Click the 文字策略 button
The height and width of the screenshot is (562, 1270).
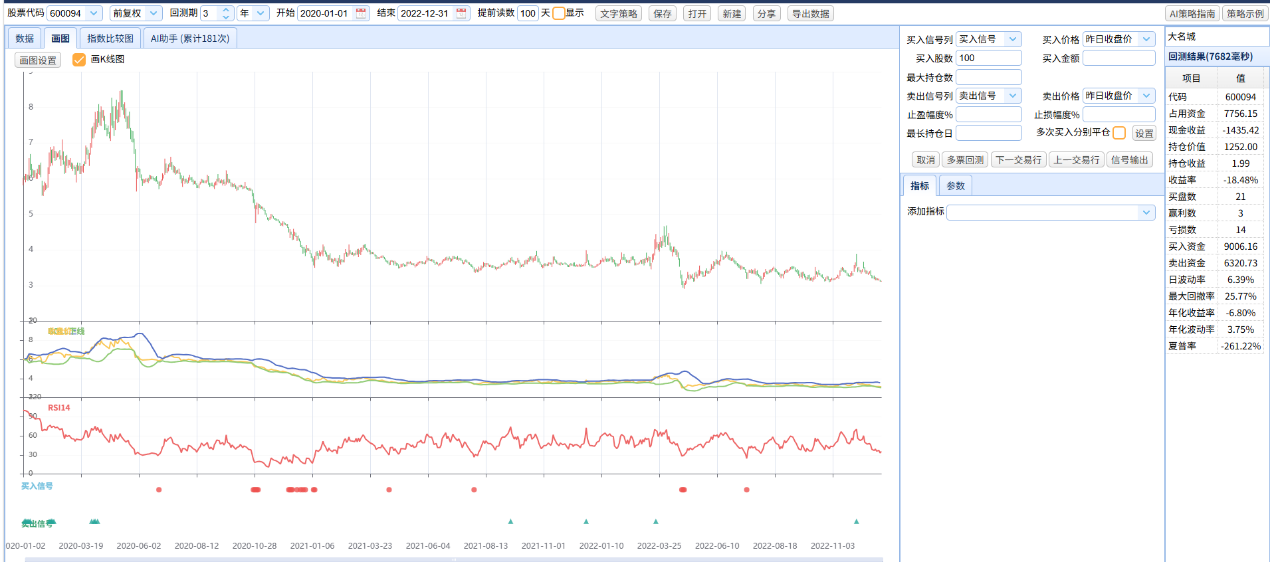[619, 14]
